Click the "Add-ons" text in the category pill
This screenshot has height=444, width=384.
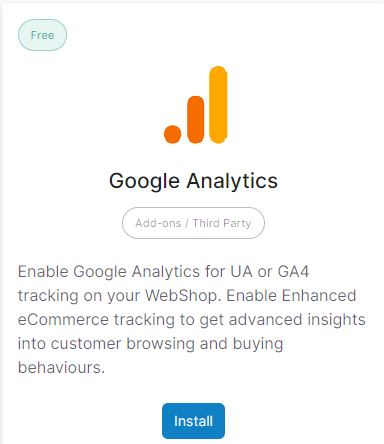158,223
